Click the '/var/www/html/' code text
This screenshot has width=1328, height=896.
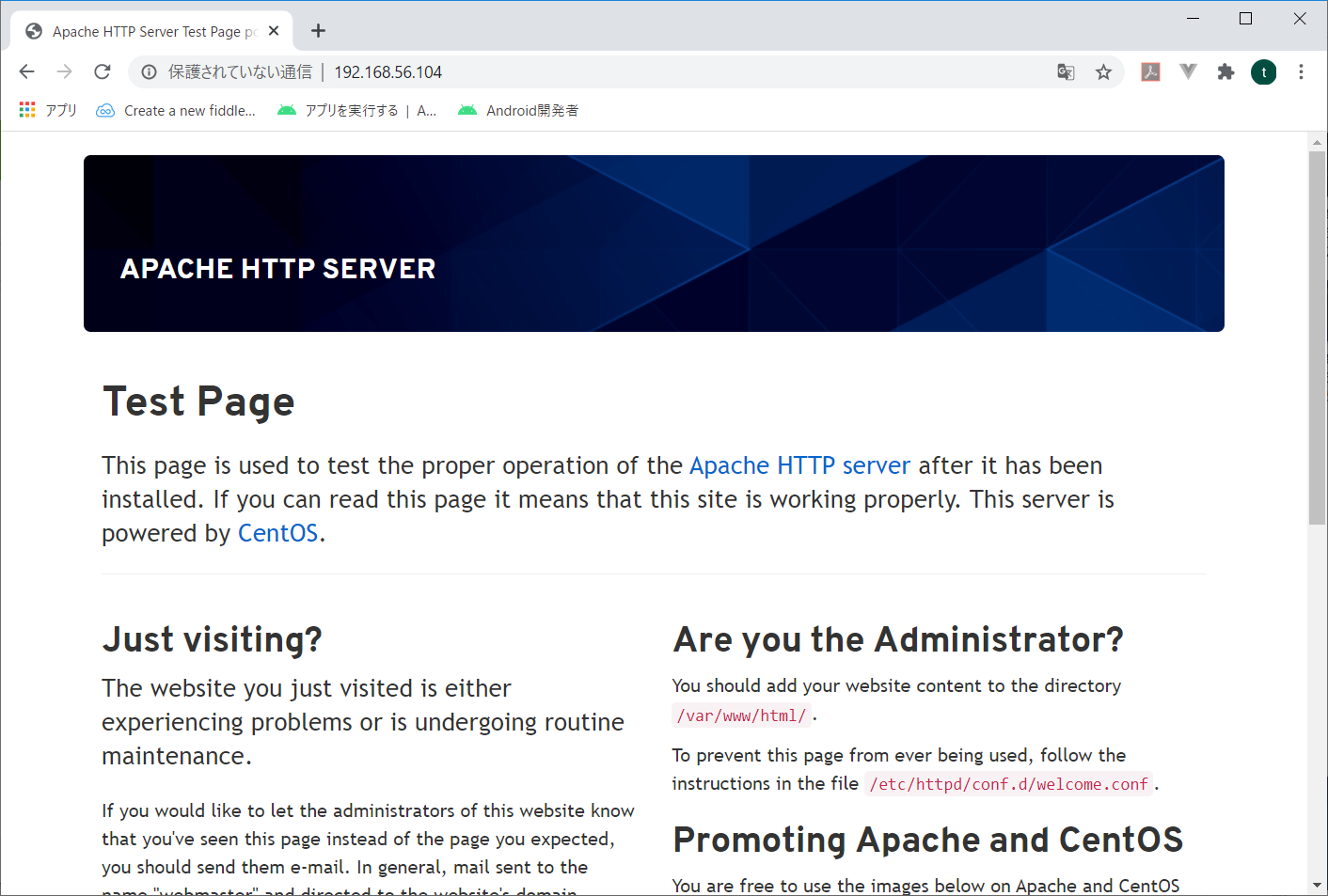[741, 715]
